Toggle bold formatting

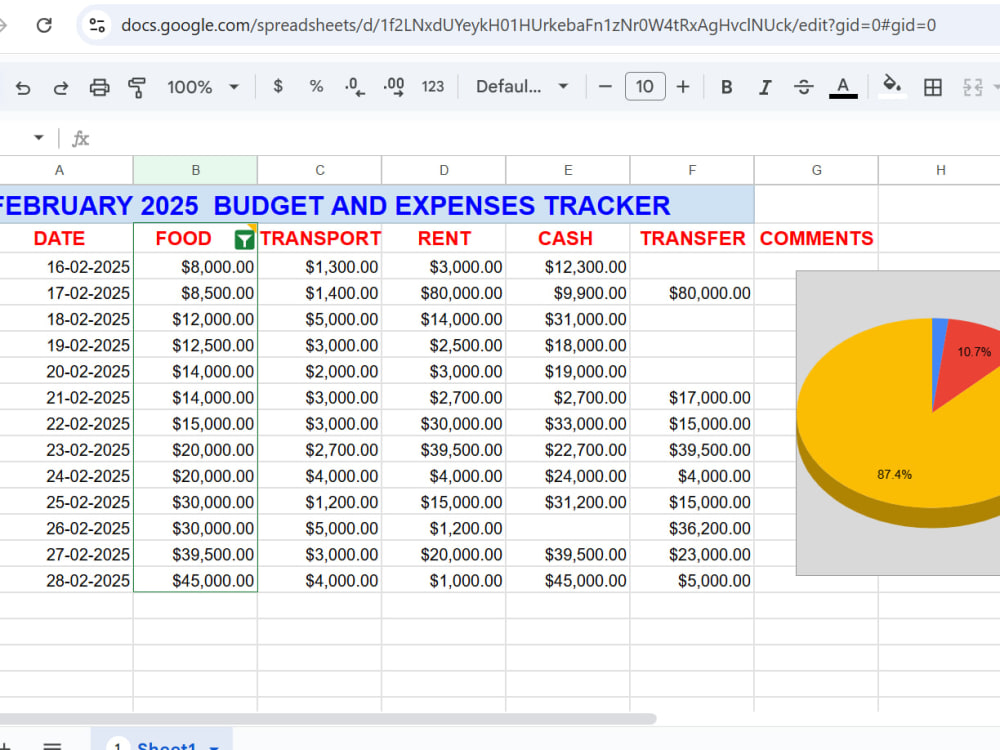pyautogui.click(x=726, y=87)
